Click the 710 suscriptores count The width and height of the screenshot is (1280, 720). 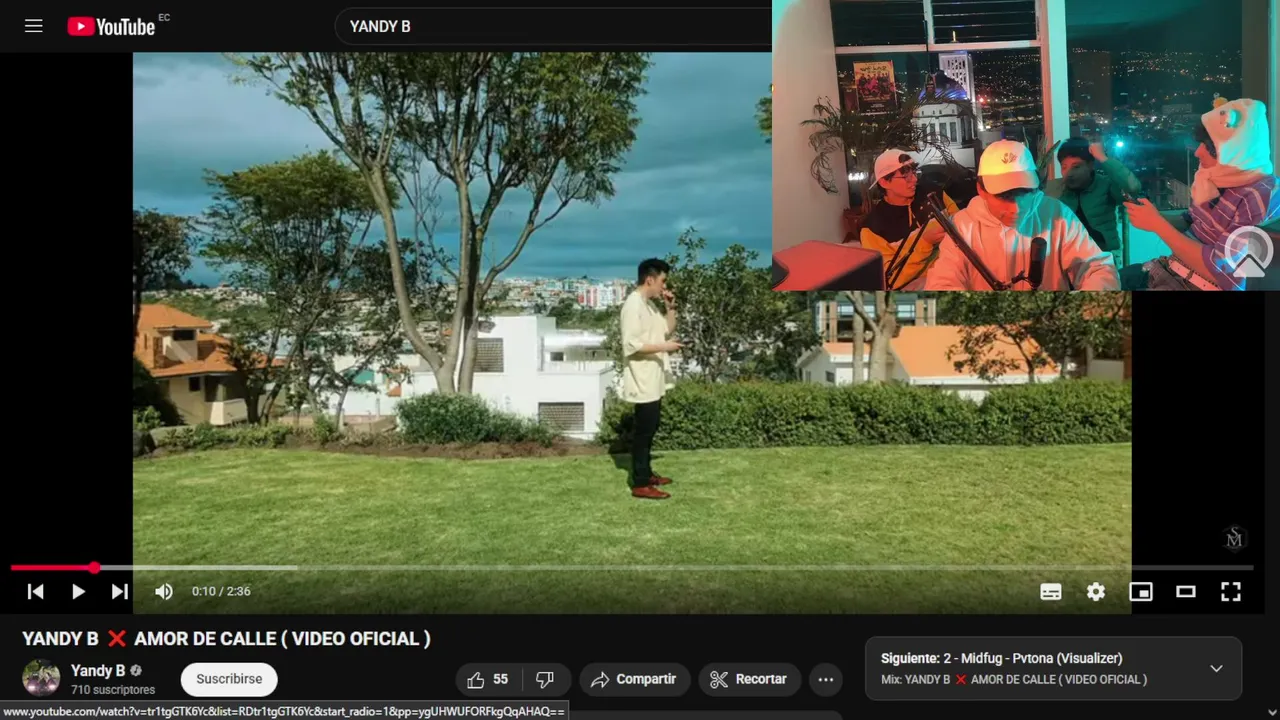coord(113,690)
